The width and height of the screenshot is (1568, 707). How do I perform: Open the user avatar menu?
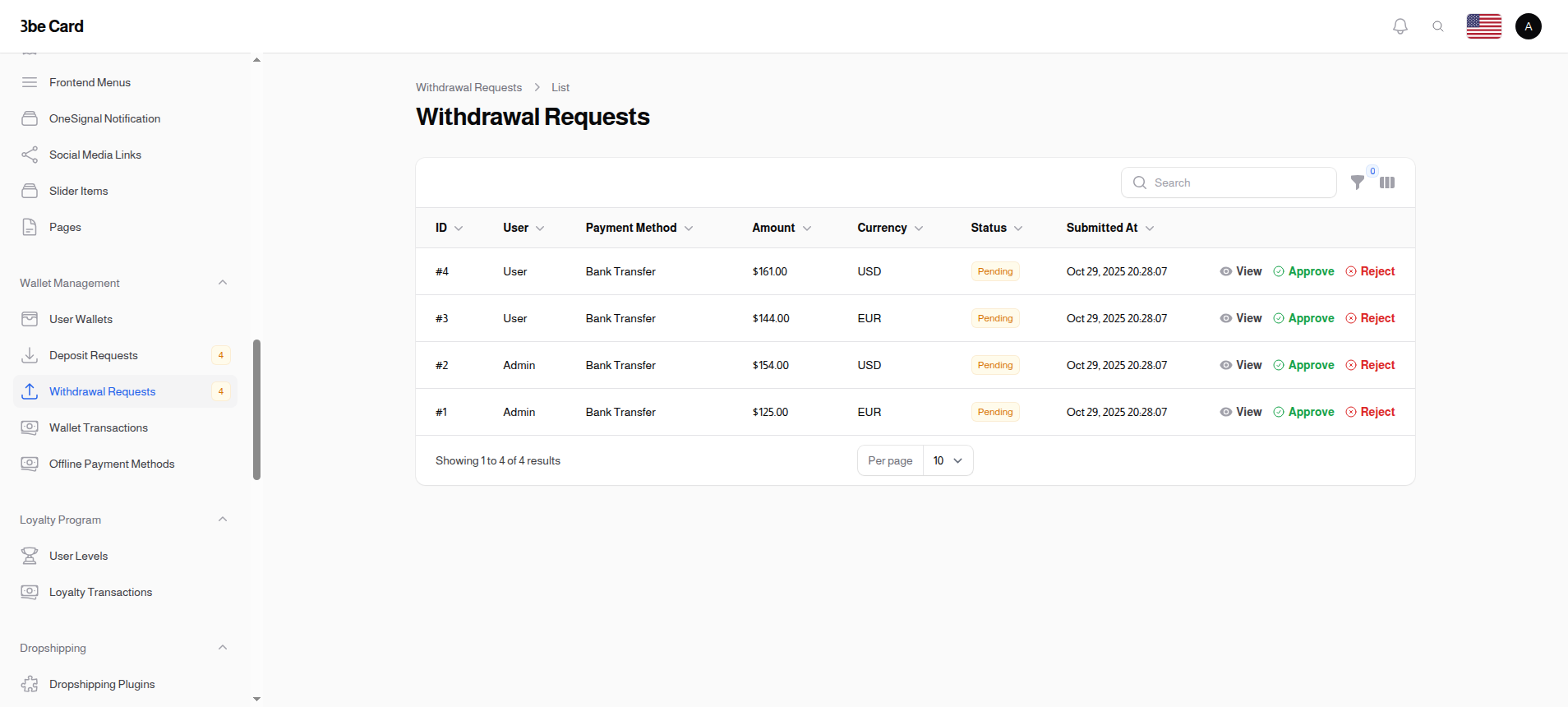pyautogui.click(x=1529, y=26)
